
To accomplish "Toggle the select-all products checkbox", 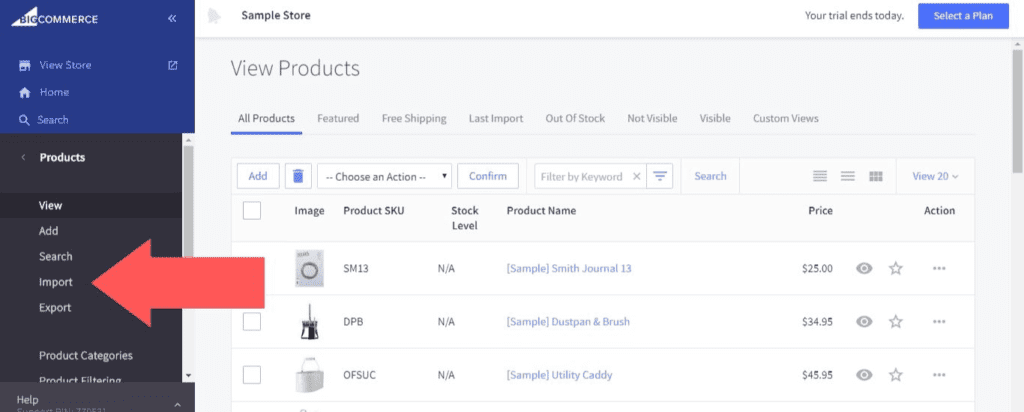I will (251, 210).
